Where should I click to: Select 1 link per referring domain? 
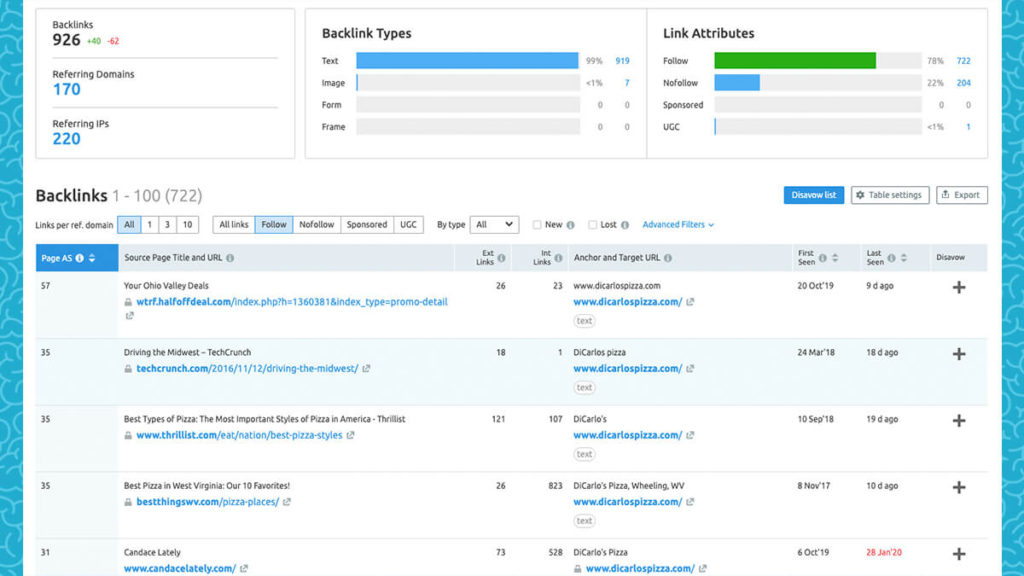149,225
